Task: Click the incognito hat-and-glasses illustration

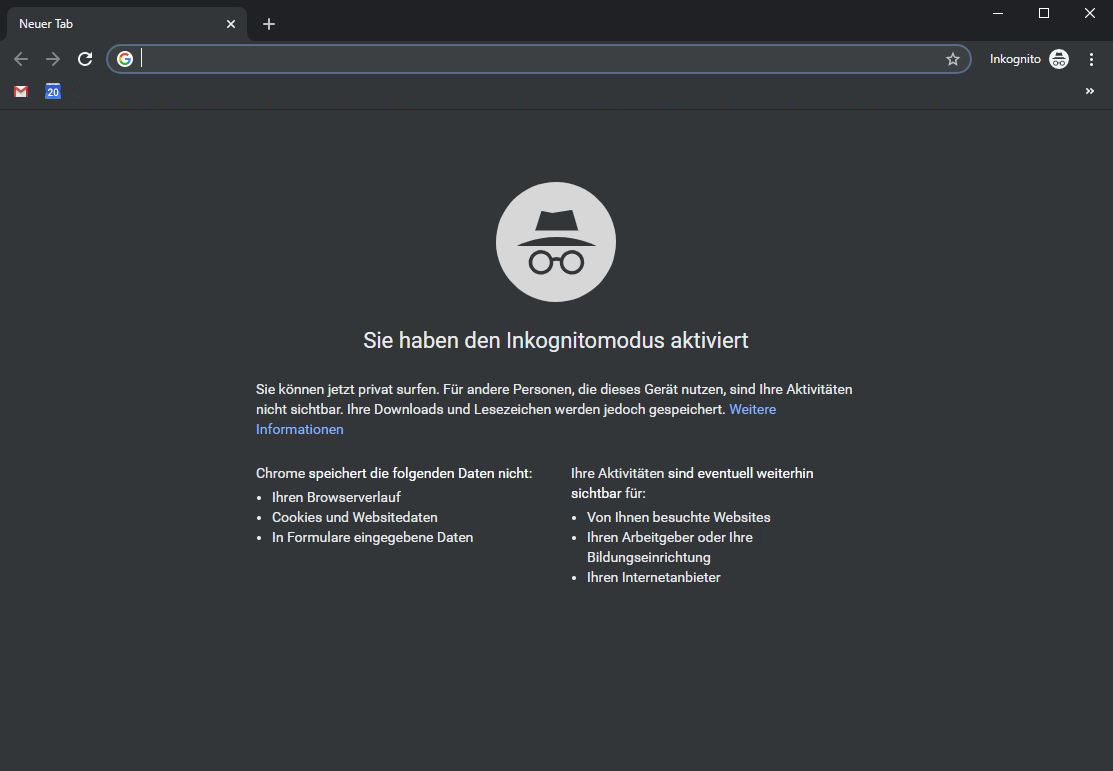Action: (555, 241)
